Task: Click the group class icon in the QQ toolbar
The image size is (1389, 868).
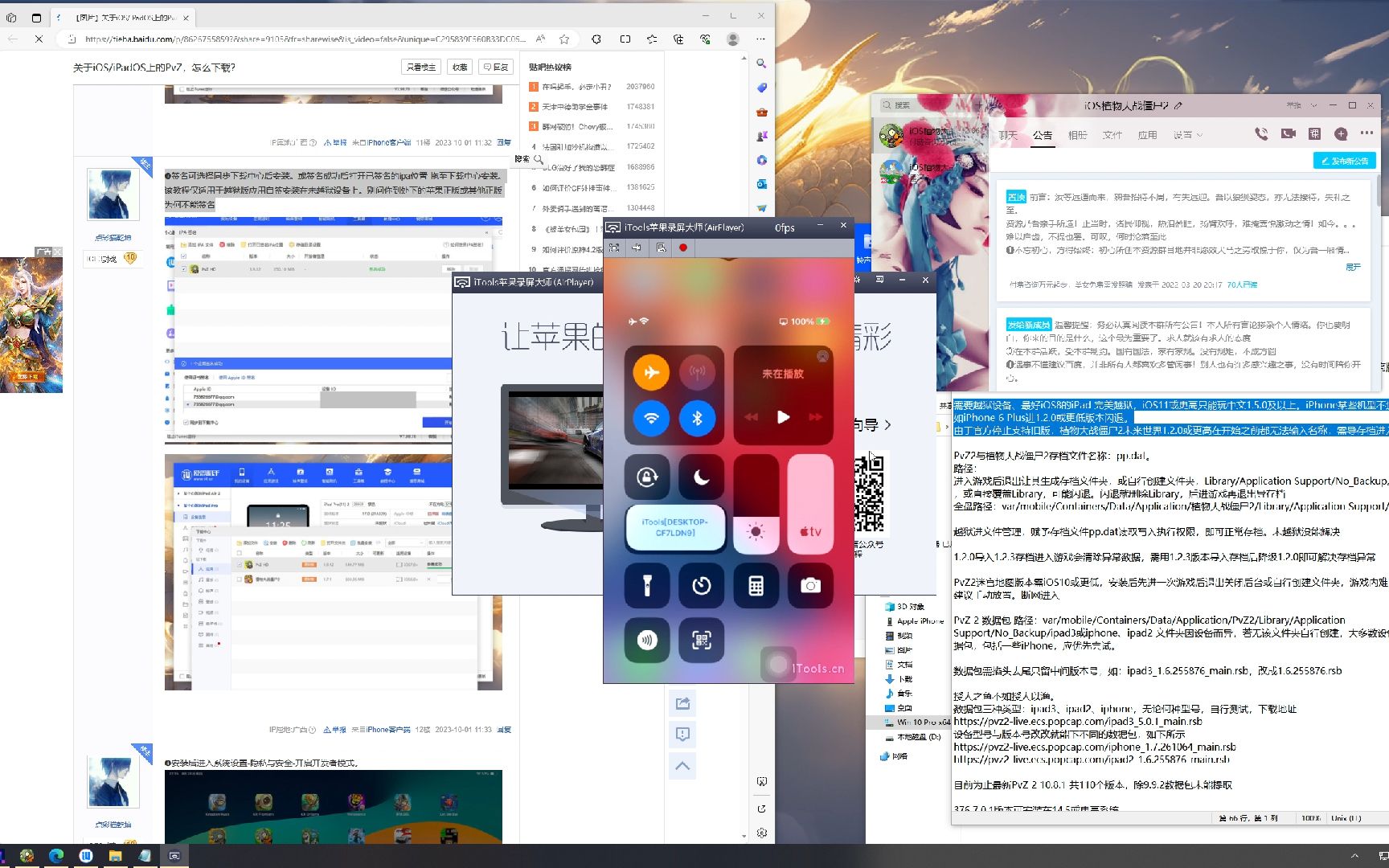Action: (1314, 134)
